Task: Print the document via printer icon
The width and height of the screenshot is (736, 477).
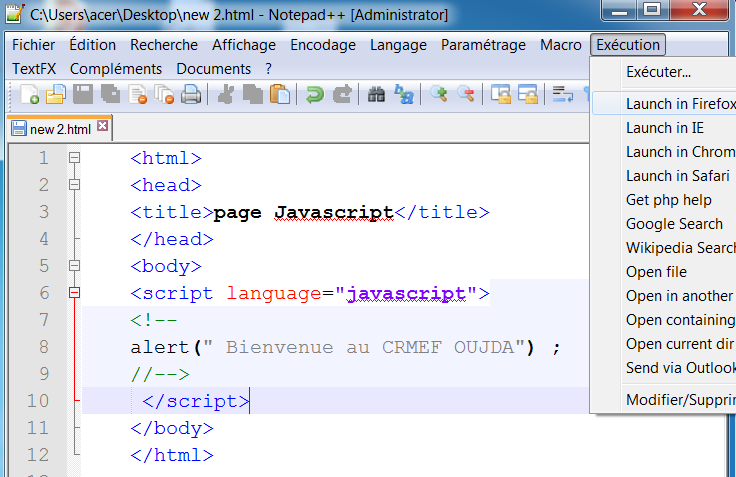Action: coord(191,94)
